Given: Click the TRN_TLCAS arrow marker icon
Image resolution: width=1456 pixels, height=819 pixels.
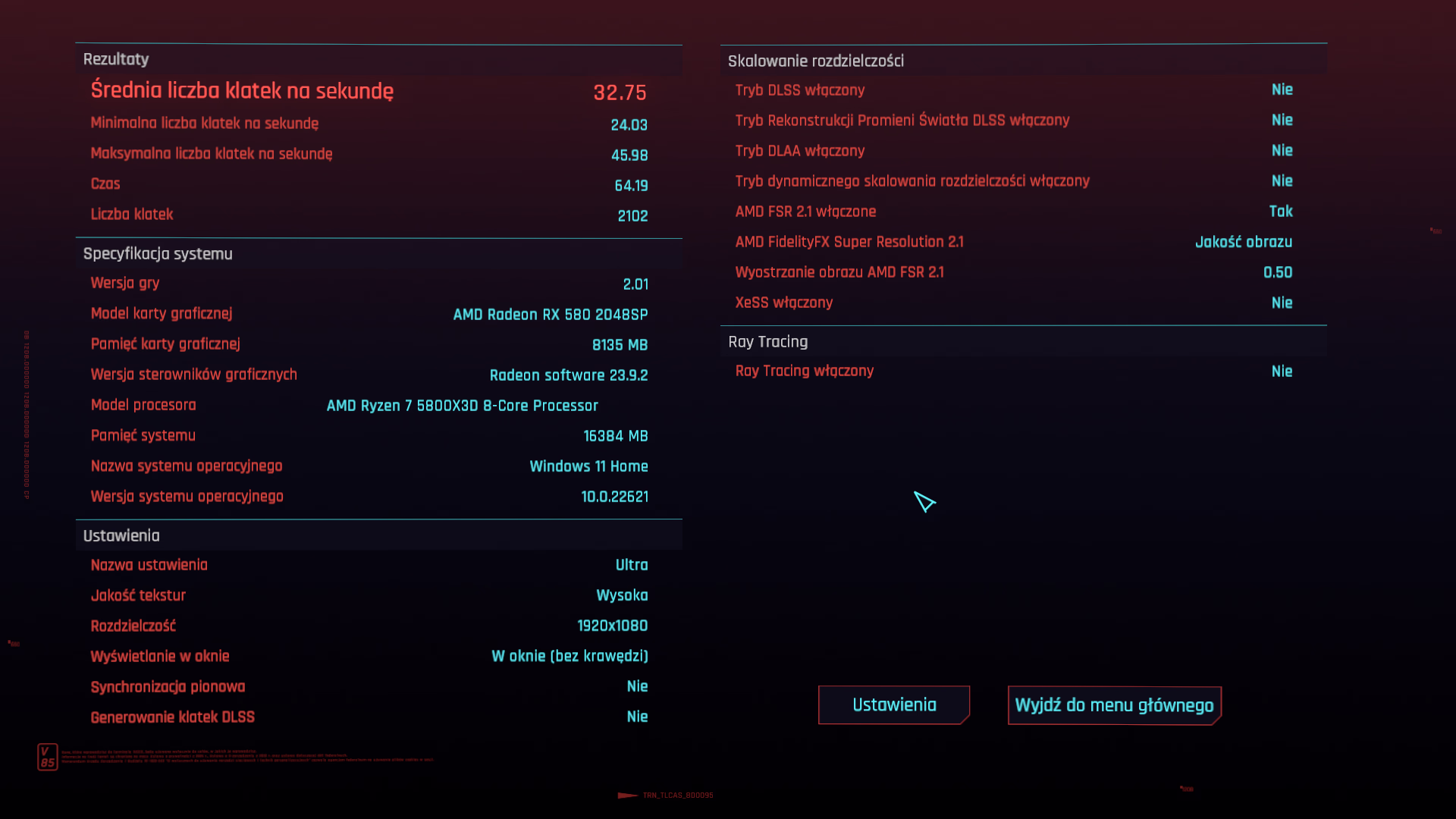Looking at the screenshot, I should click(628, 795).
